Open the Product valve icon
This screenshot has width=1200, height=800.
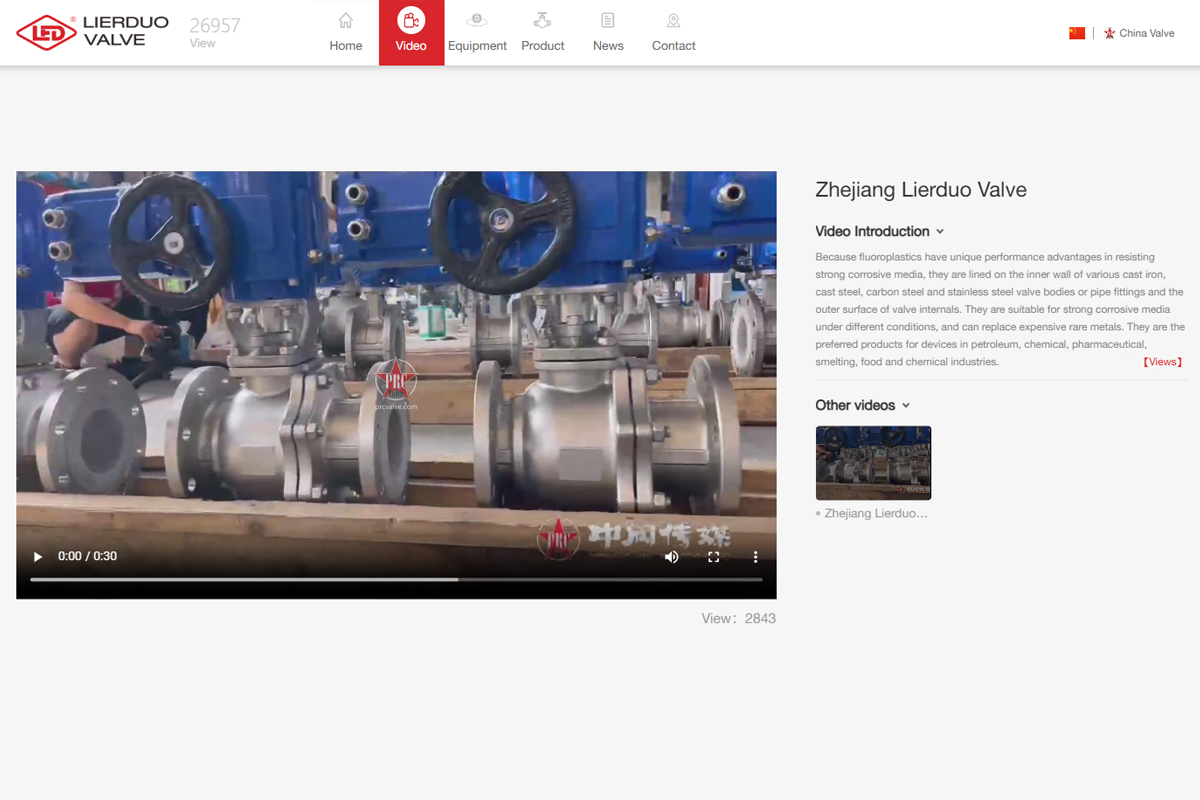(x=542, y=21)
